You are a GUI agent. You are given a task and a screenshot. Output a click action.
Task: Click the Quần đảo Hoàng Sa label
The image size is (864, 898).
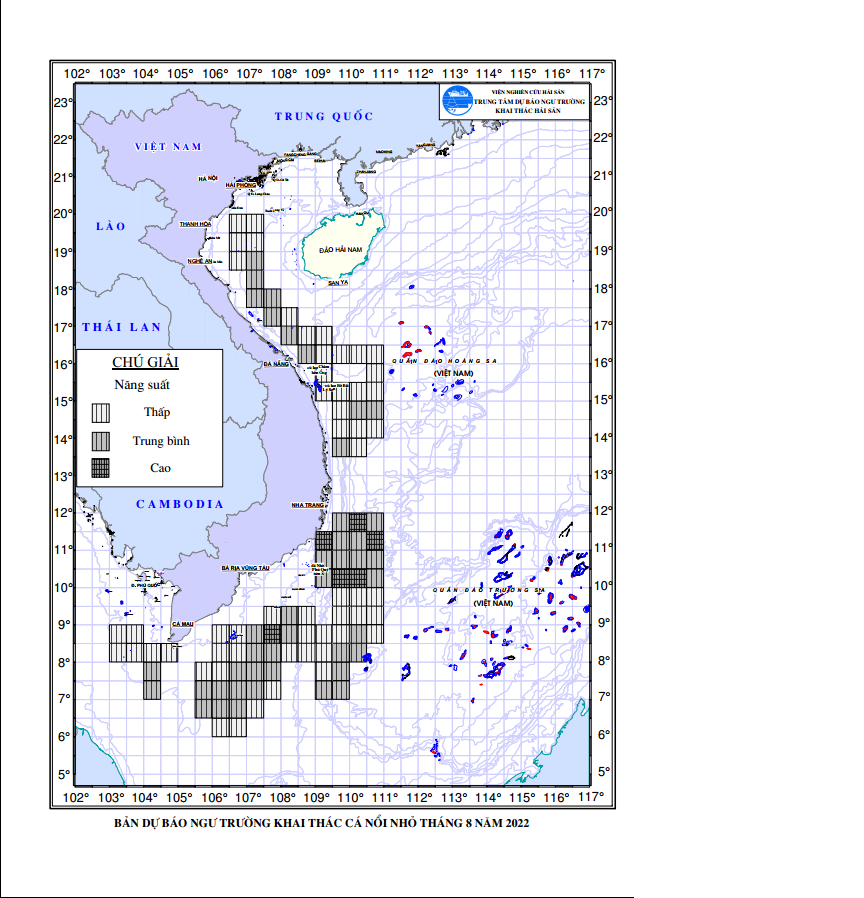pos(444,361)
